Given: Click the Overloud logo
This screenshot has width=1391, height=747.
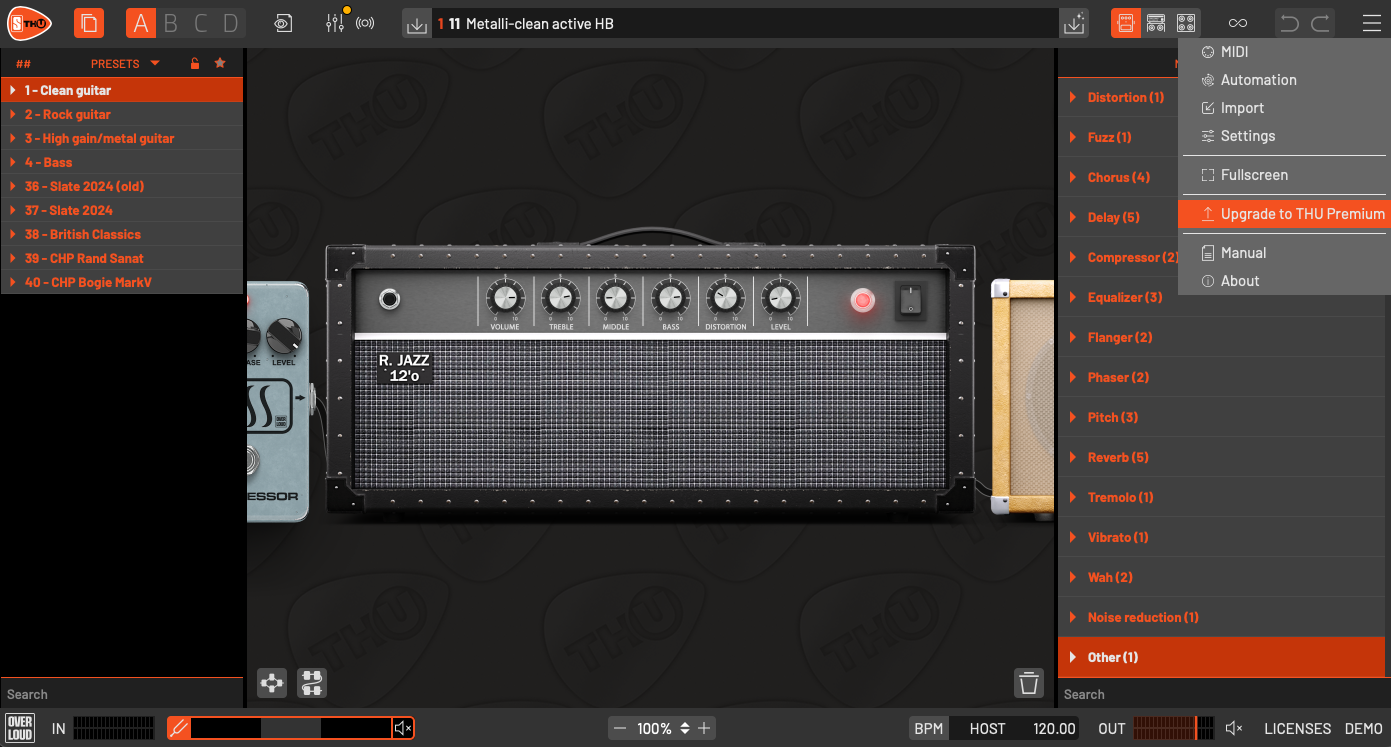Looking at the screenshot, I should coord(20,728).
